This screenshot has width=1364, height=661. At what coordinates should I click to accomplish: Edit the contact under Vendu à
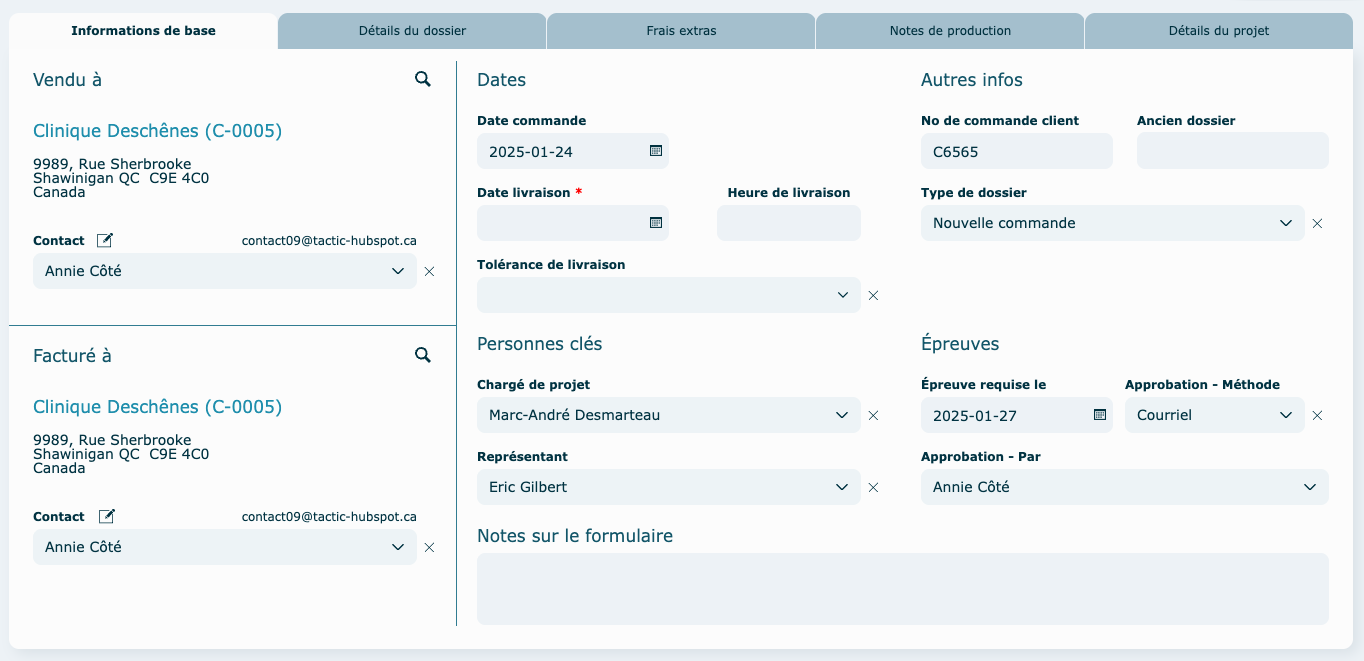pos(105,240)
